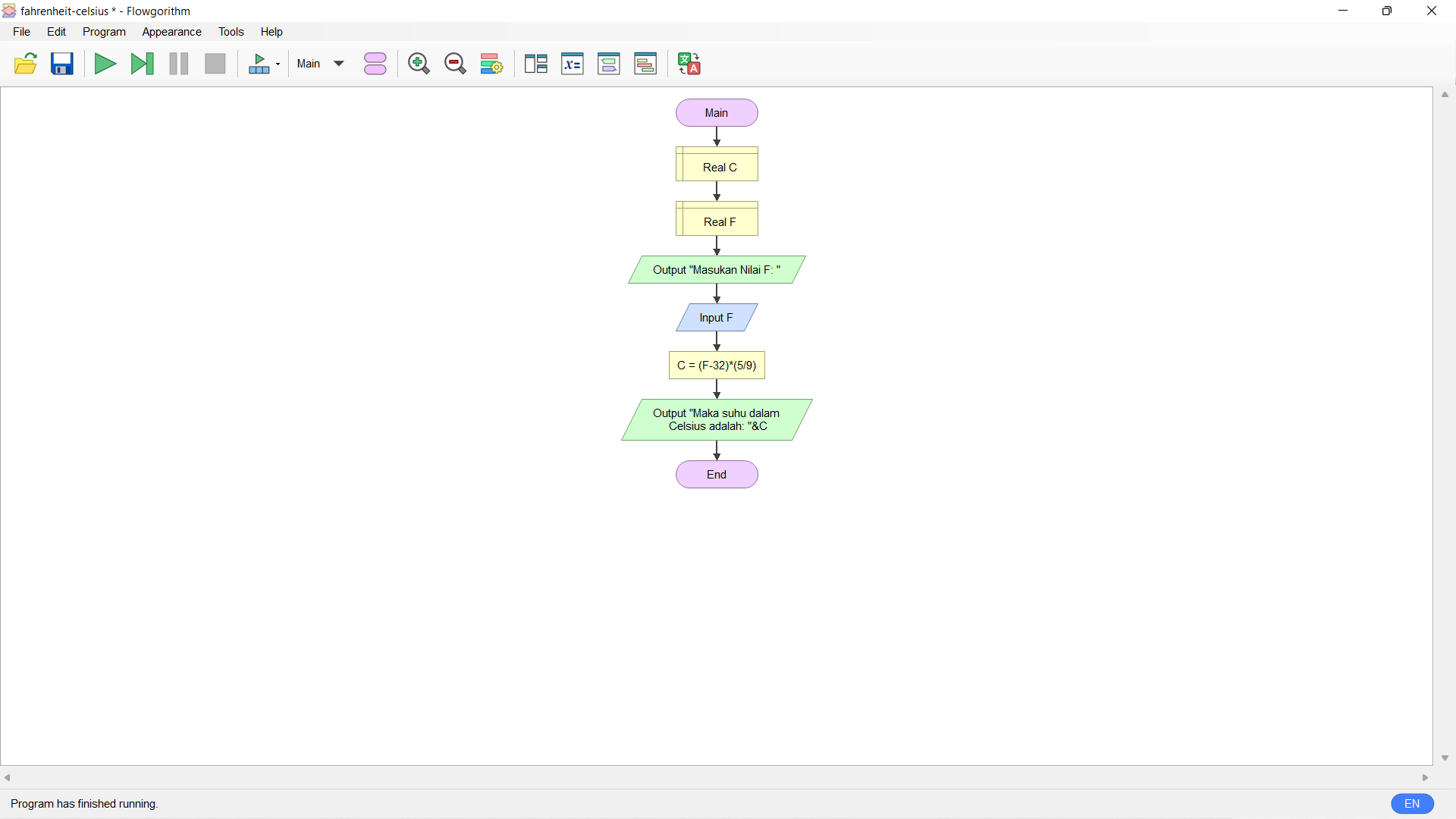Viewport: 1456px width, 819px height.
Task: Open the Appearance menu
Action: pos(171,32)
